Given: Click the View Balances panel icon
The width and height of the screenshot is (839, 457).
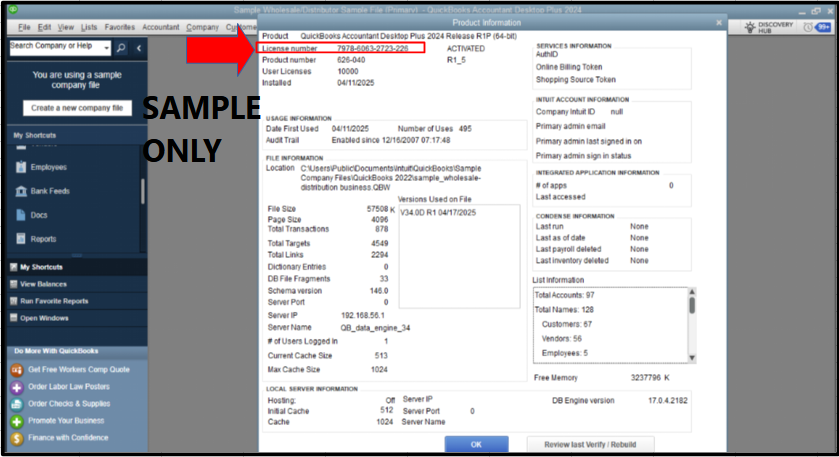Looking at the screenshot, I should pyautogui.click(x=14, y=284).
